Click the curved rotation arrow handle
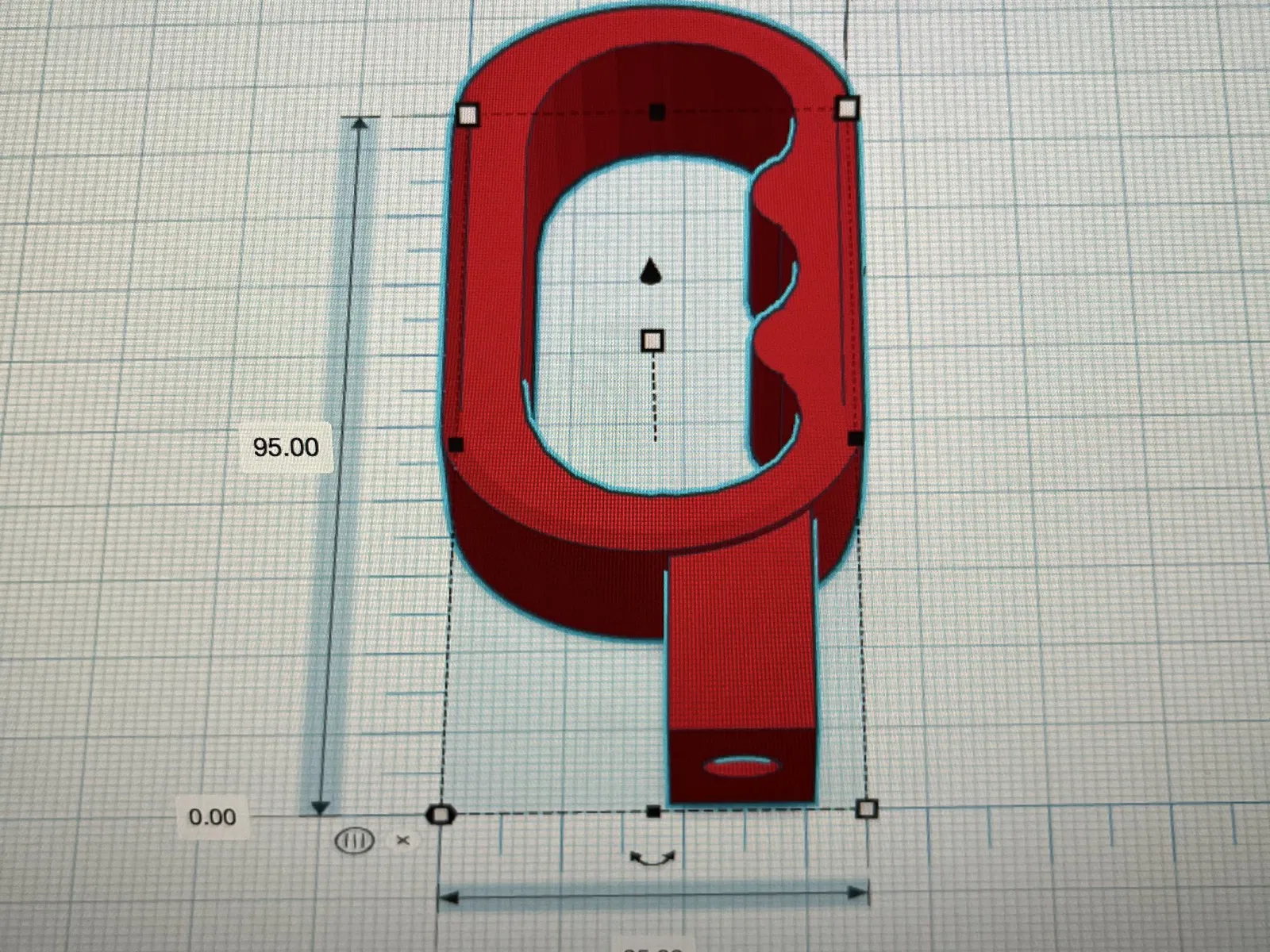Screen dimensions: 1270x952 pyautogui.click(x=652, y=858)
